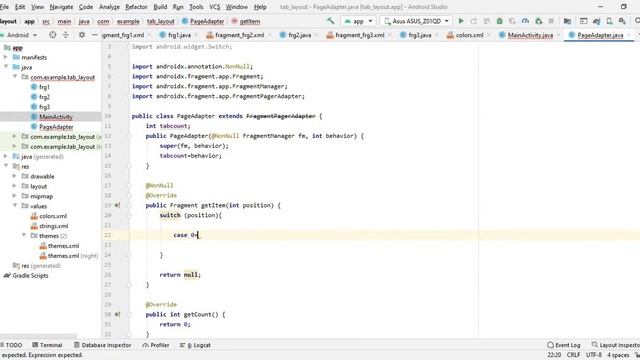The height and width of the screenshot is (360, 640).
Task: Open the Run Anything icon
Action: pos(584,21)
